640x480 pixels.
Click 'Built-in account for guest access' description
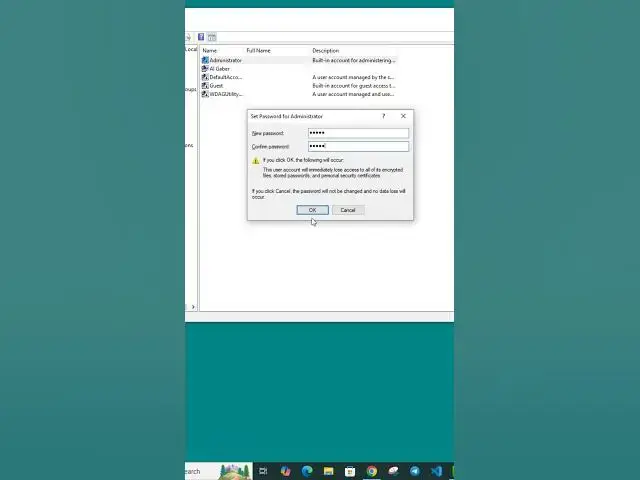click(354, 86)
